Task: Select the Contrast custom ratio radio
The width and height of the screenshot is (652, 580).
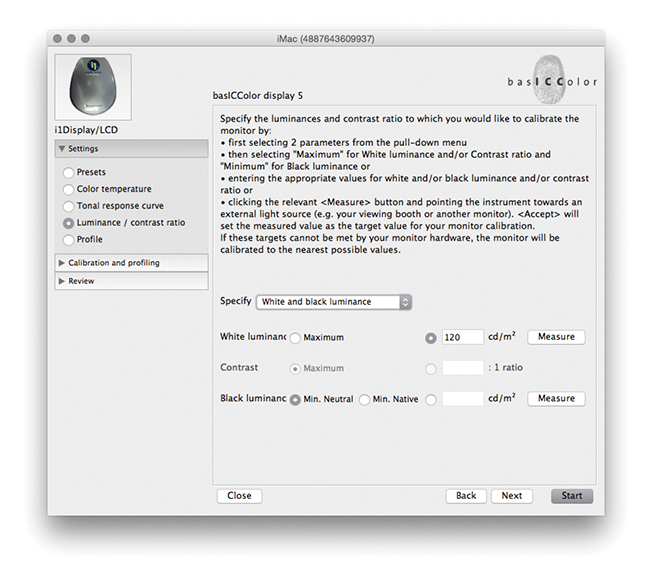Action: click(431, 369)
